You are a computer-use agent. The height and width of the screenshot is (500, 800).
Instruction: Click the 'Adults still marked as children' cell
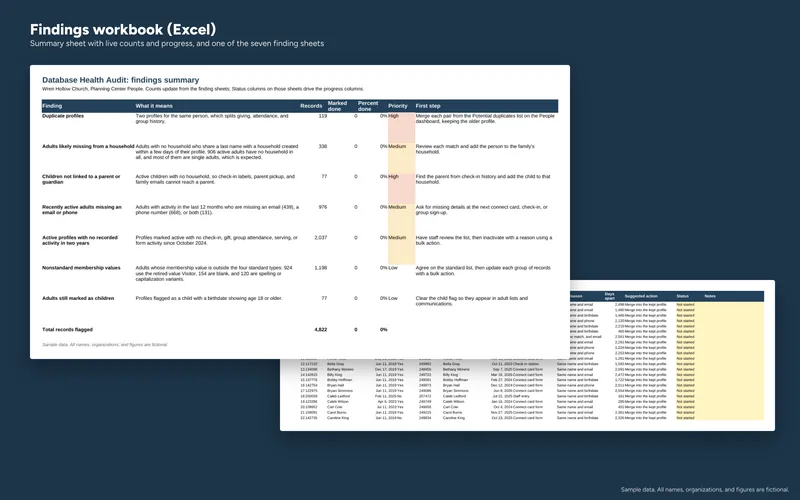click(78, 298)
